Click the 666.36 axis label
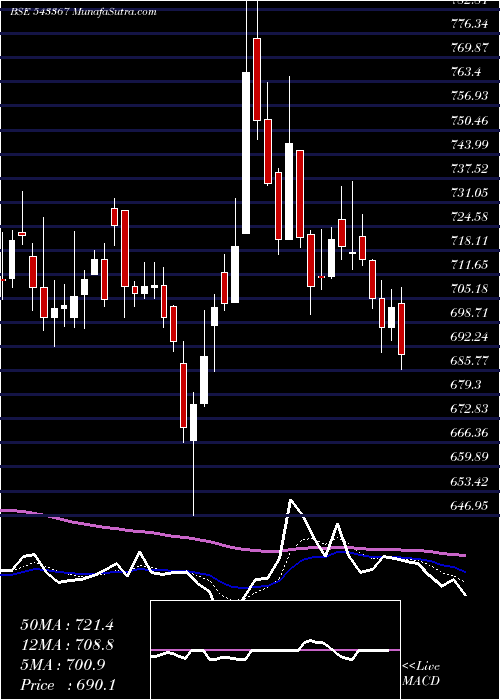 [469, 433]
